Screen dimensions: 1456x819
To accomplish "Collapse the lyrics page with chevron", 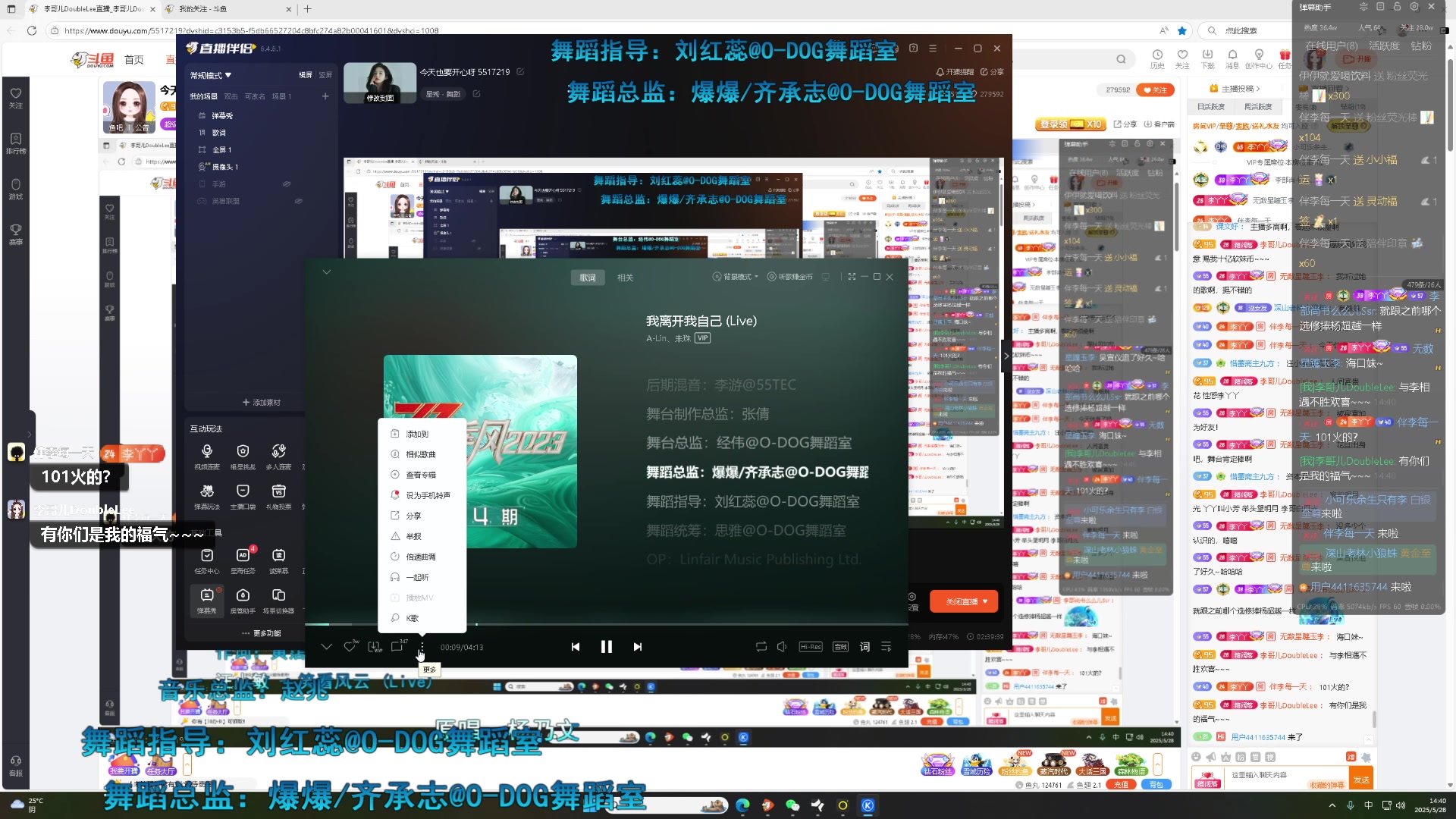I will coord(327,271).
